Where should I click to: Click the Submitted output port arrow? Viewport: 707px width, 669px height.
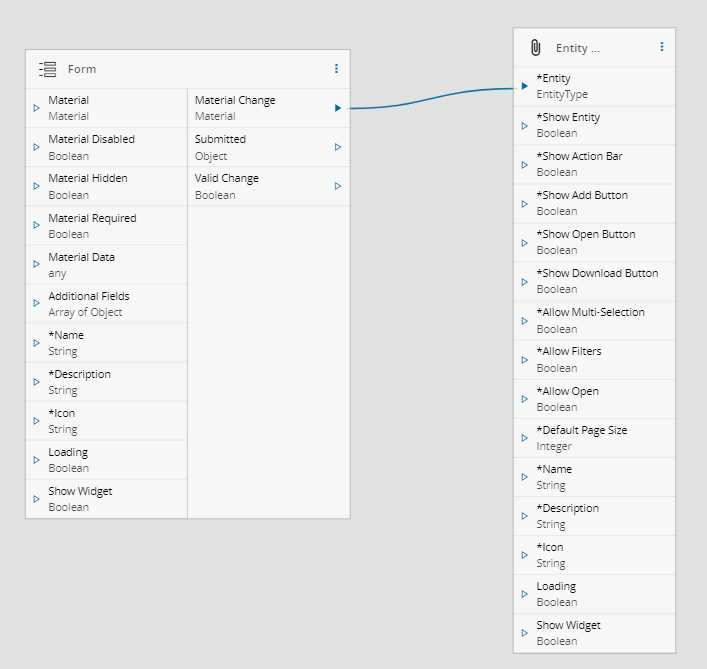tap(338, 147)
